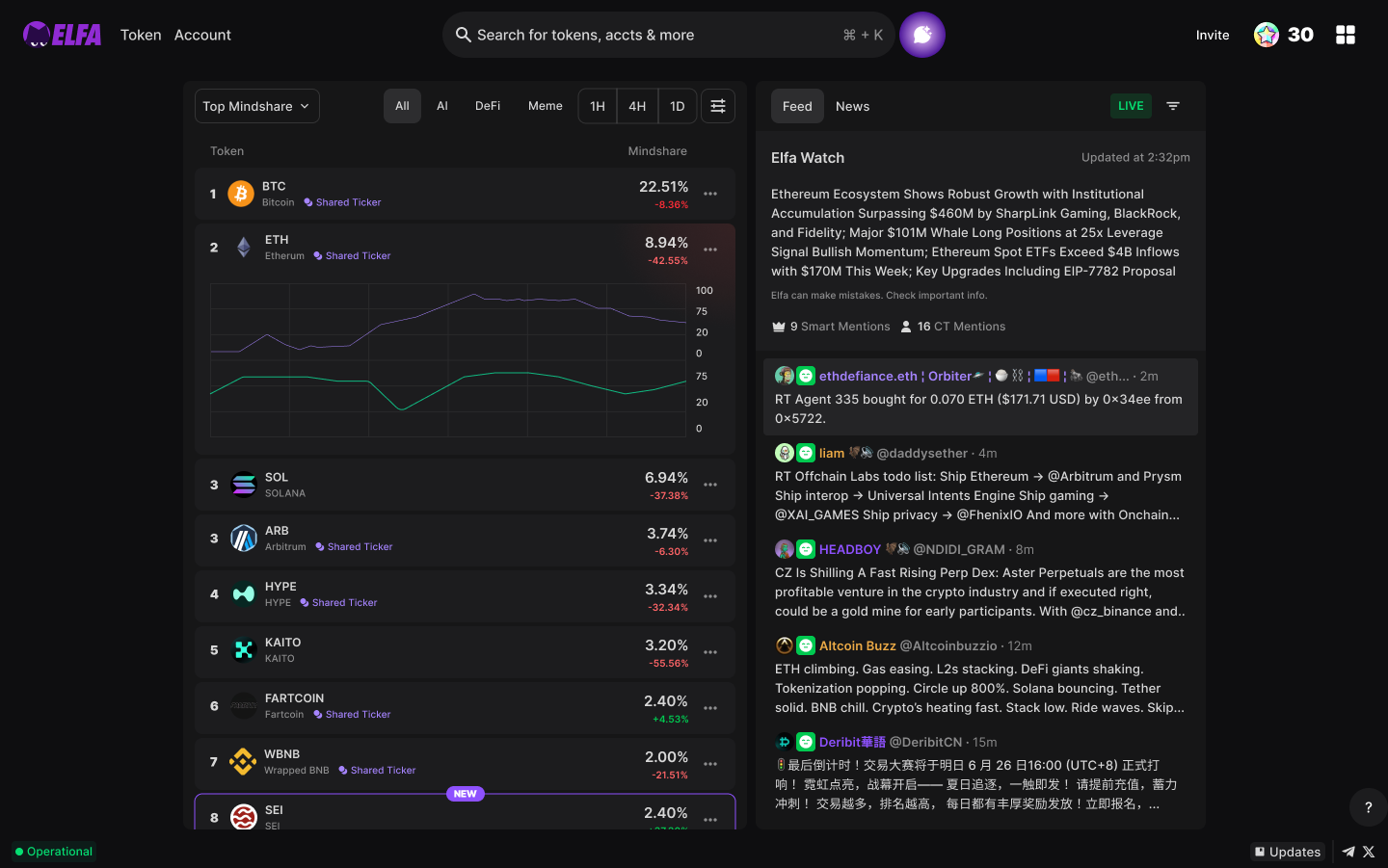Image resolution: width=1388 pixels, height=868 pixels.
Task: Click the Invite link
Action: pyautogui.click(x=1213, y=35)
